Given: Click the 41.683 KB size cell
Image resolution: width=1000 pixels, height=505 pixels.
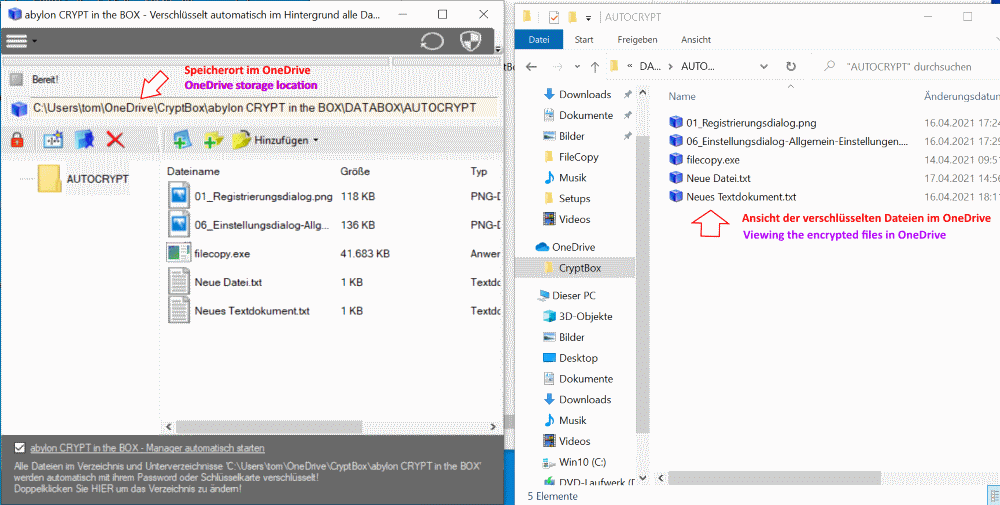Looking at the screenshot, I should (x=365, y=254).
